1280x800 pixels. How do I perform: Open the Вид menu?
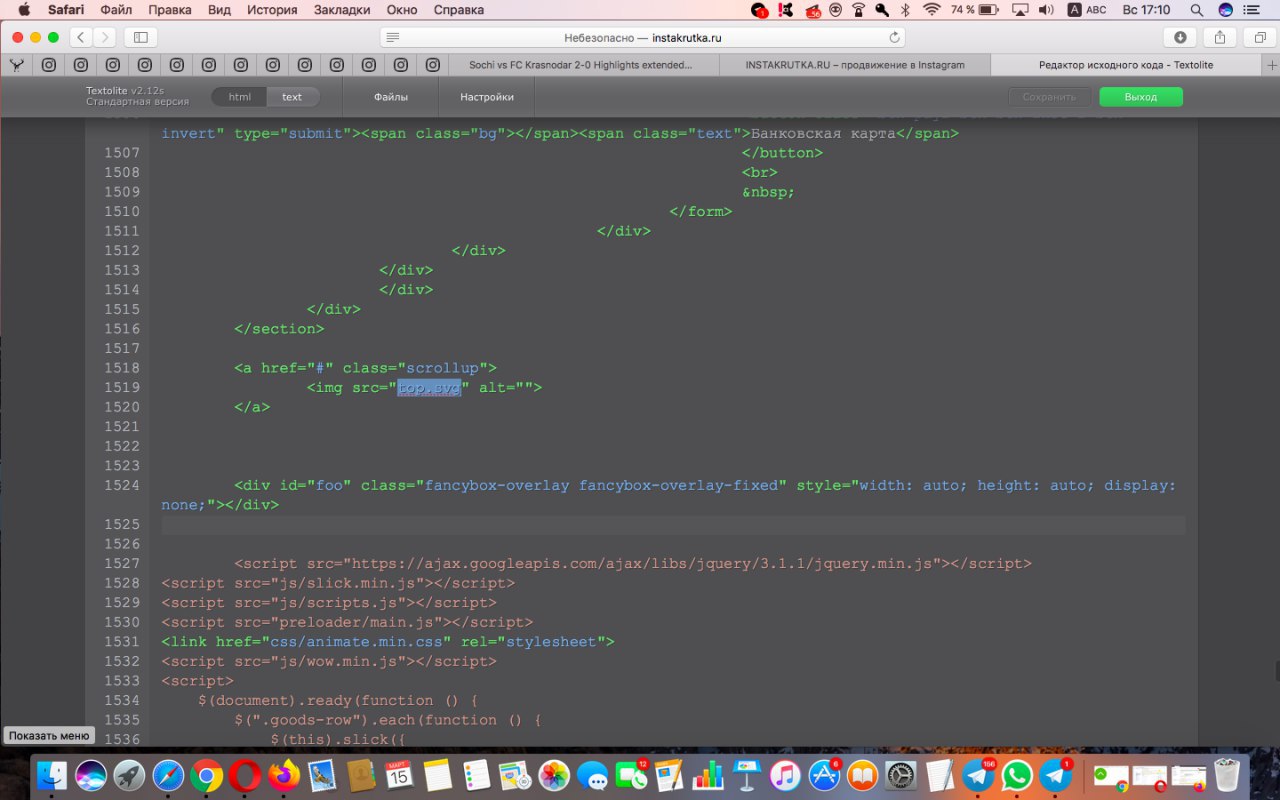point(219,10)
